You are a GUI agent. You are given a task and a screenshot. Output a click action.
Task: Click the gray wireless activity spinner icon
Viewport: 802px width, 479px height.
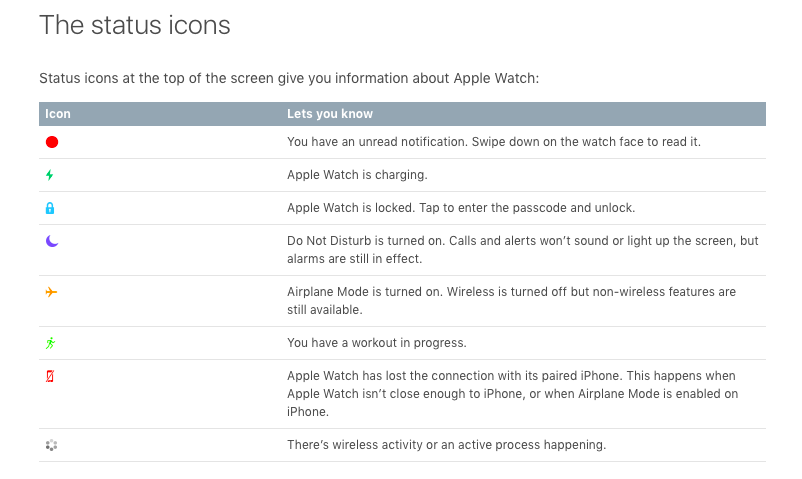point(51,445)
